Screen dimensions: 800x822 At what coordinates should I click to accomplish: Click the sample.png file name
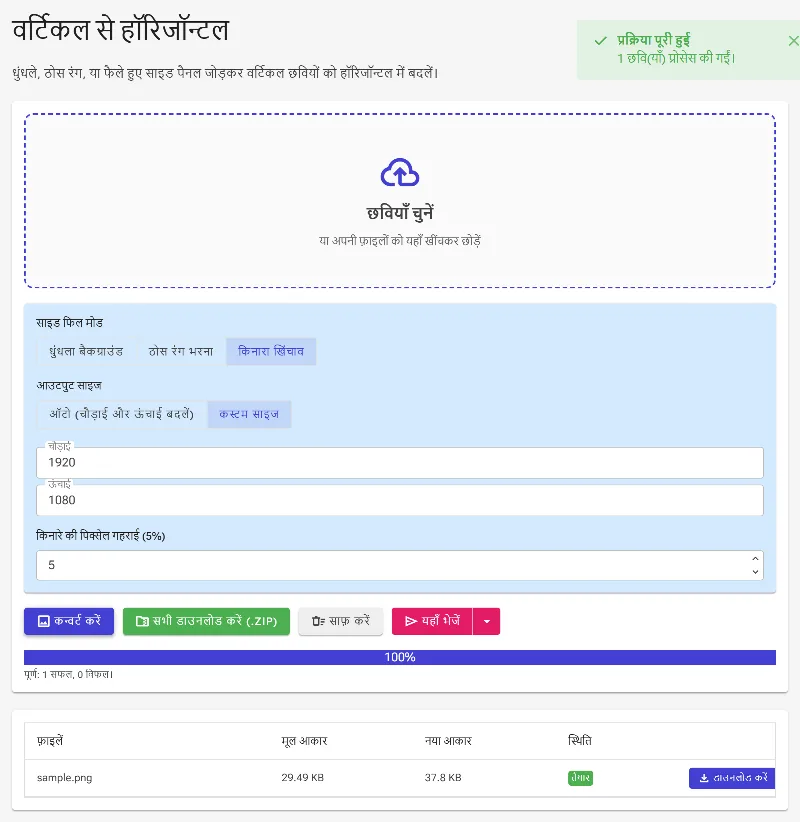tap(64, 778)
